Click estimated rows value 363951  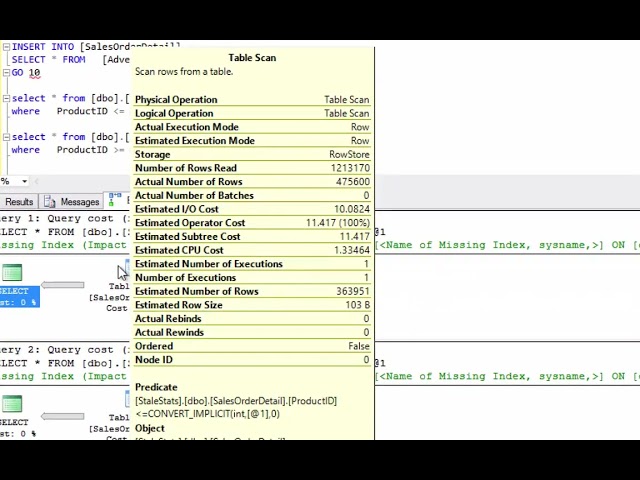pos(353,291)
